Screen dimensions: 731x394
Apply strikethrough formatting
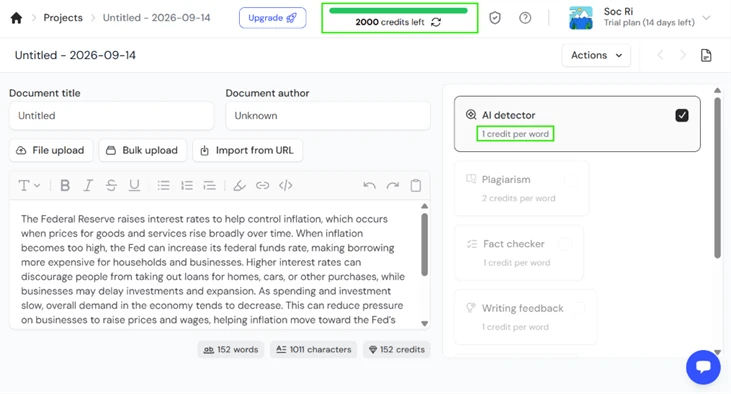pyautogui.click(x=111, y=186)
